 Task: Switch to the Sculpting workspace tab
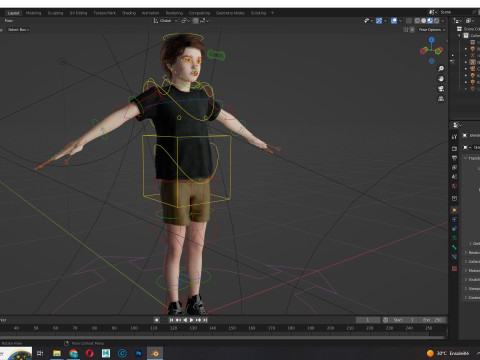click(x=55, y=13)
